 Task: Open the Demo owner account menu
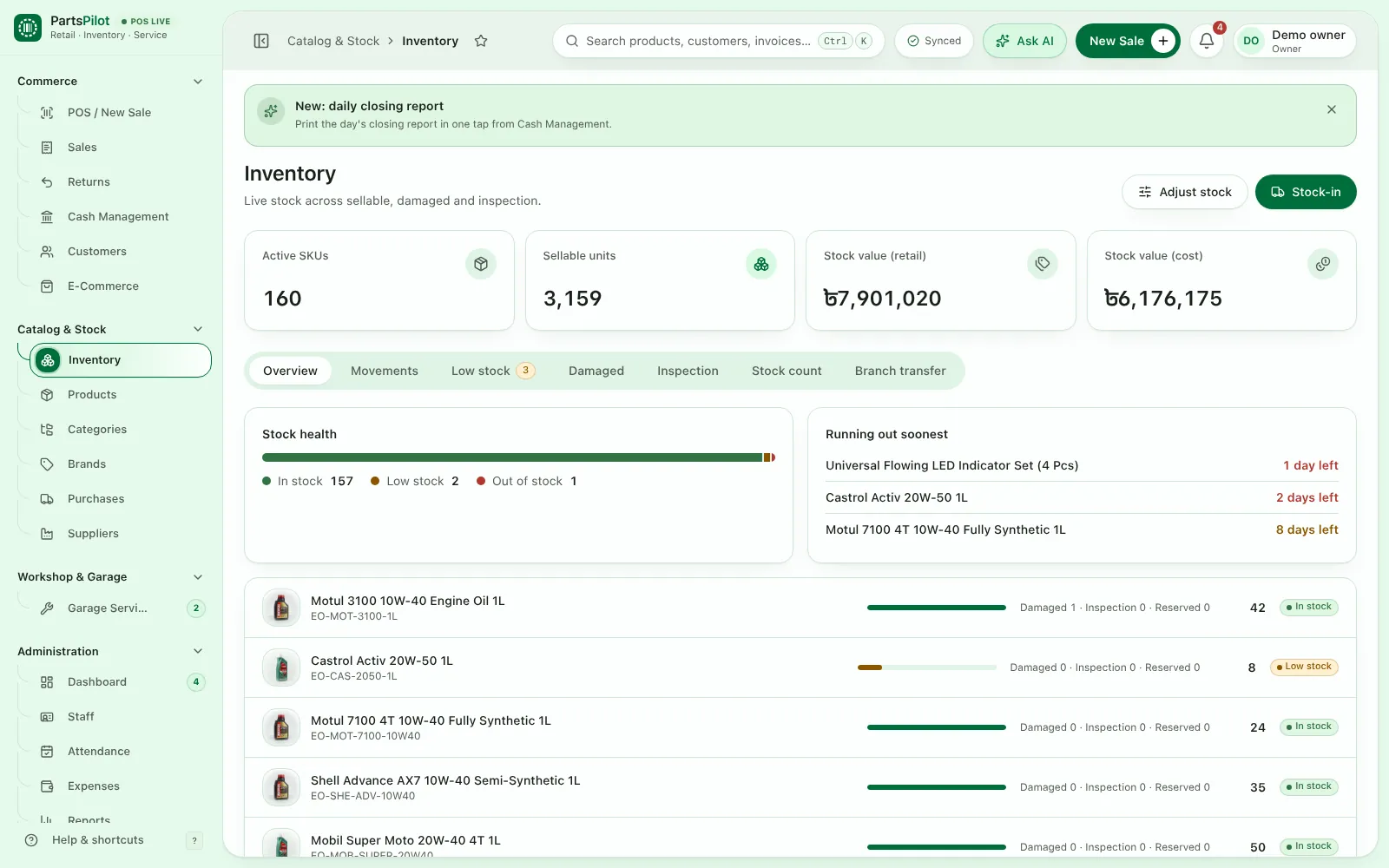click(x=1294, y=41)
